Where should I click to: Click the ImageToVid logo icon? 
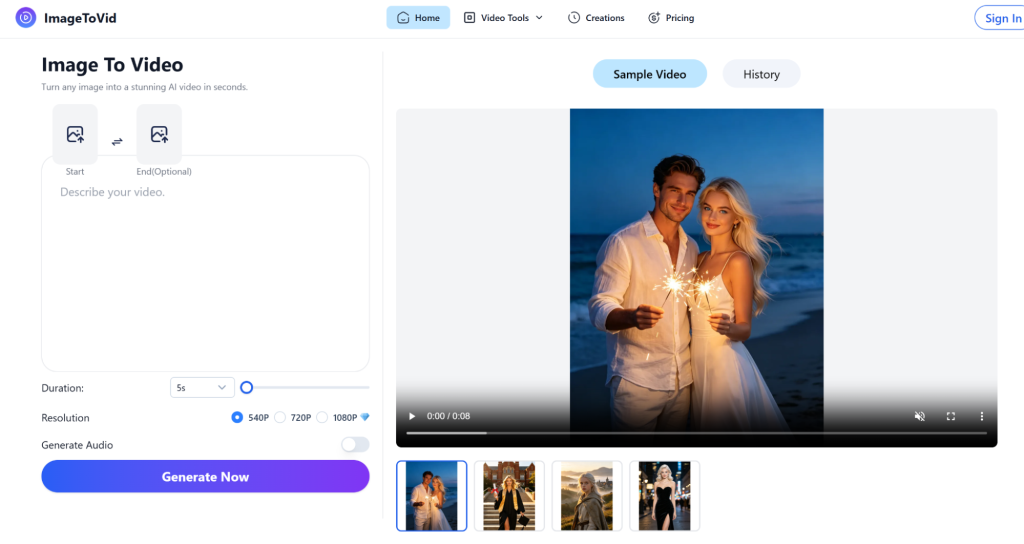pos(25,18)
